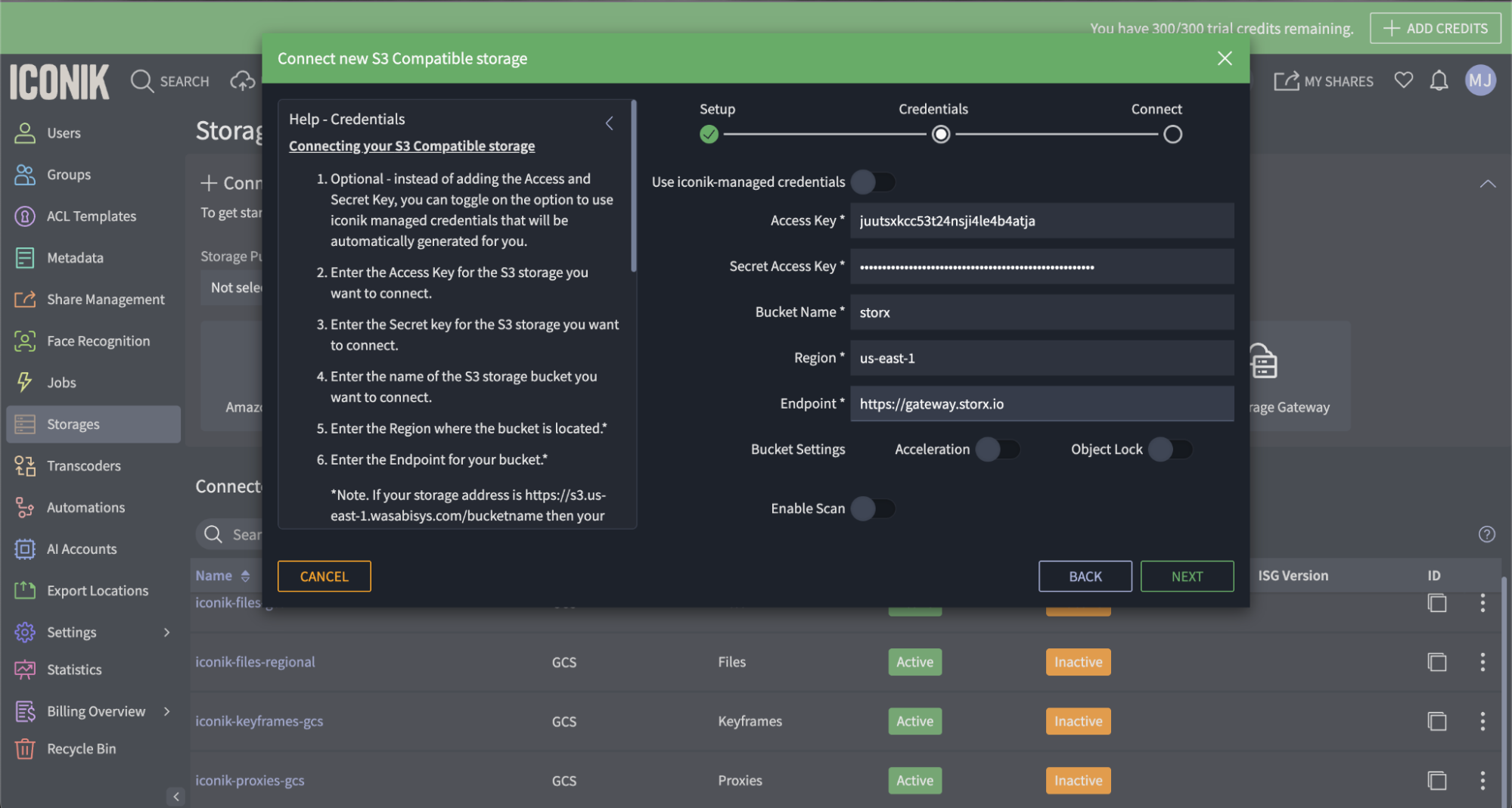
Task: Collapse the Connect storage section chevron
Action: pyautogui.click(x=1487, y=184)
